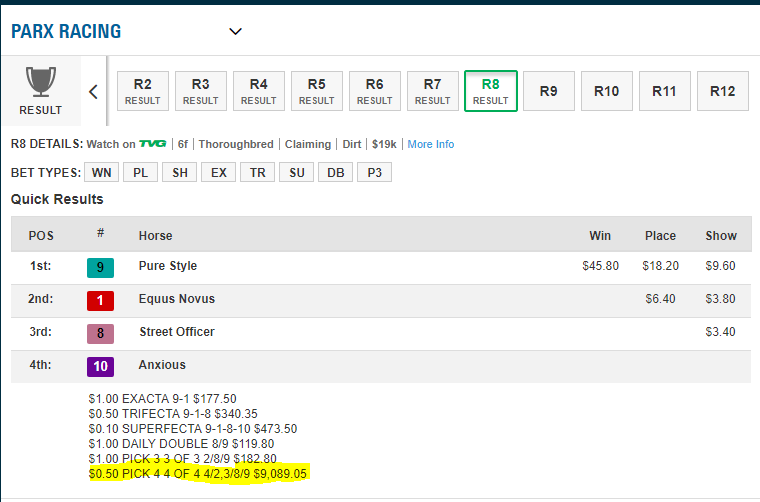Click the 4th position label
The height and width of the screenshot is (502, 760).
coord(40,365)
